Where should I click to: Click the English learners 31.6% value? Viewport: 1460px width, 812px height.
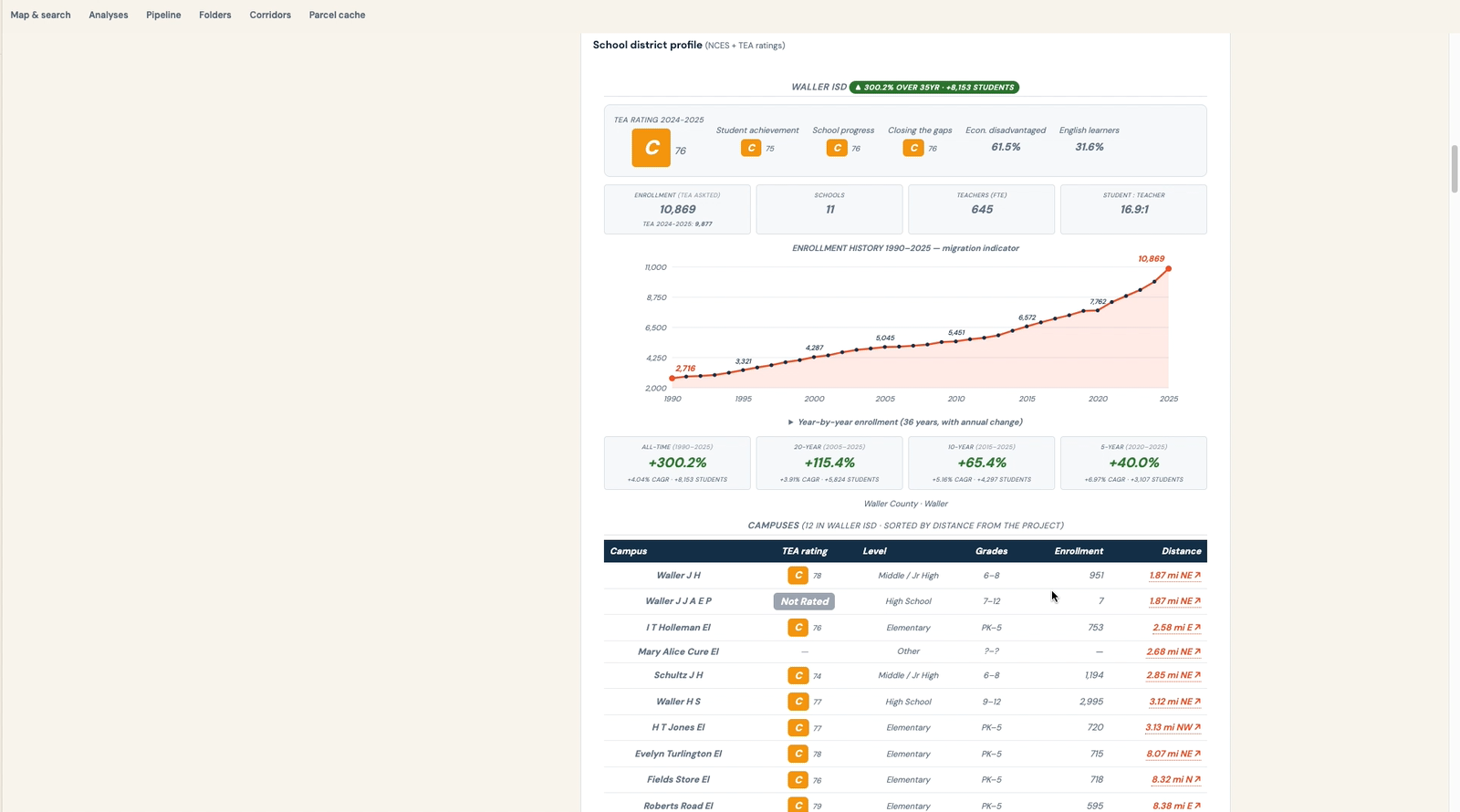coord(1089,147)
